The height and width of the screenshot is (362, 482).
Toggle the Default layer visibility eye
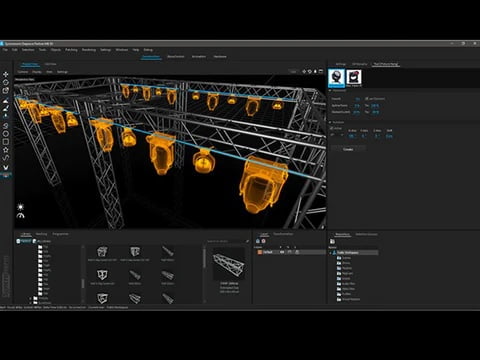tap(282, 252)
